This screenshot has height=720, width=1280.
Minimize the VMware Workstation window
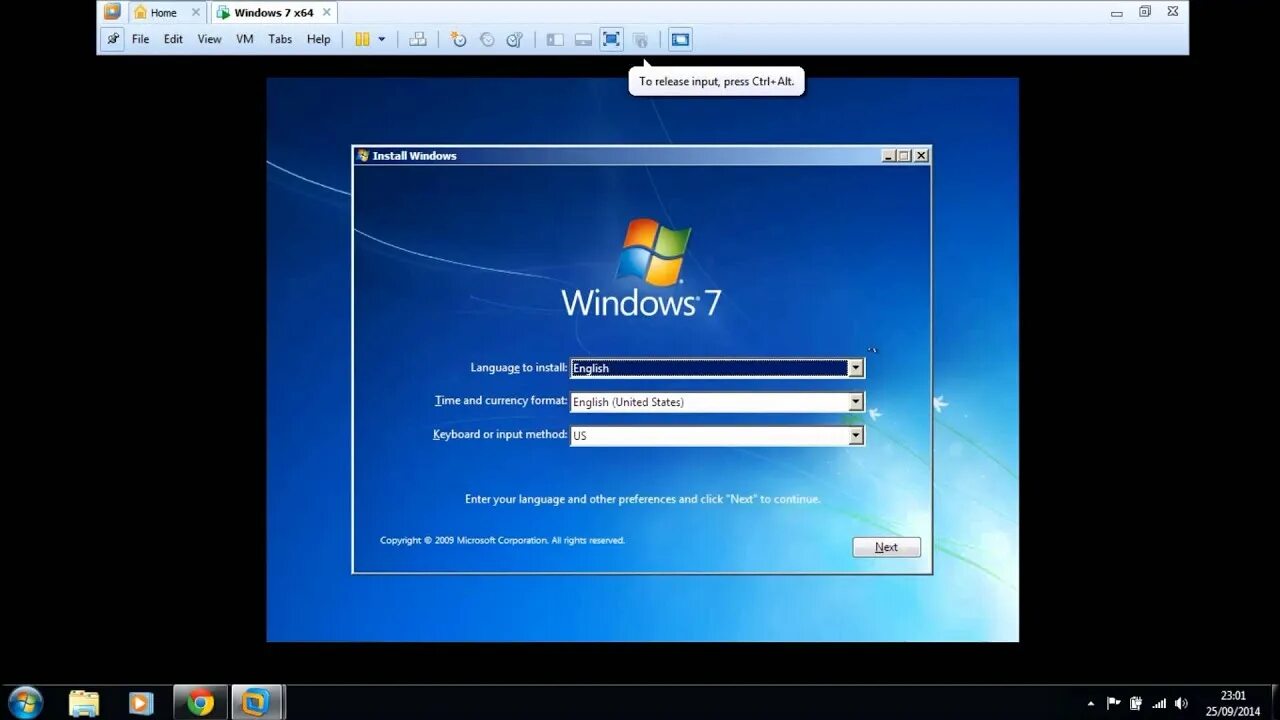pyautogui.click(x=1116, y=13)
